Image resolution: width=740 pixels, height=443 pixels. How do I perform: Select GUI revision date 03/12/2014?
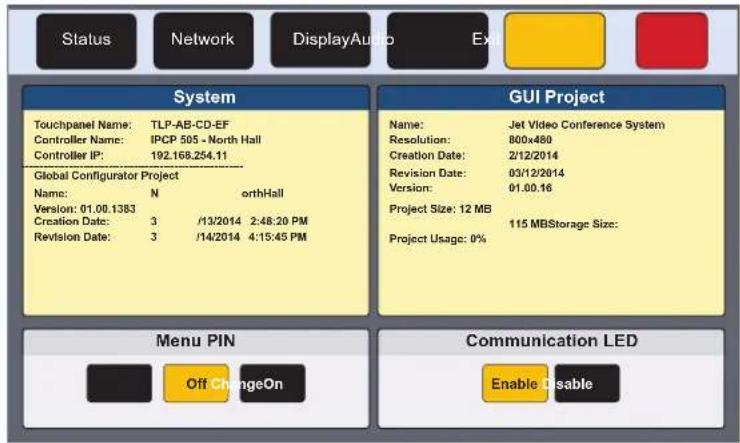pos(536,173)
